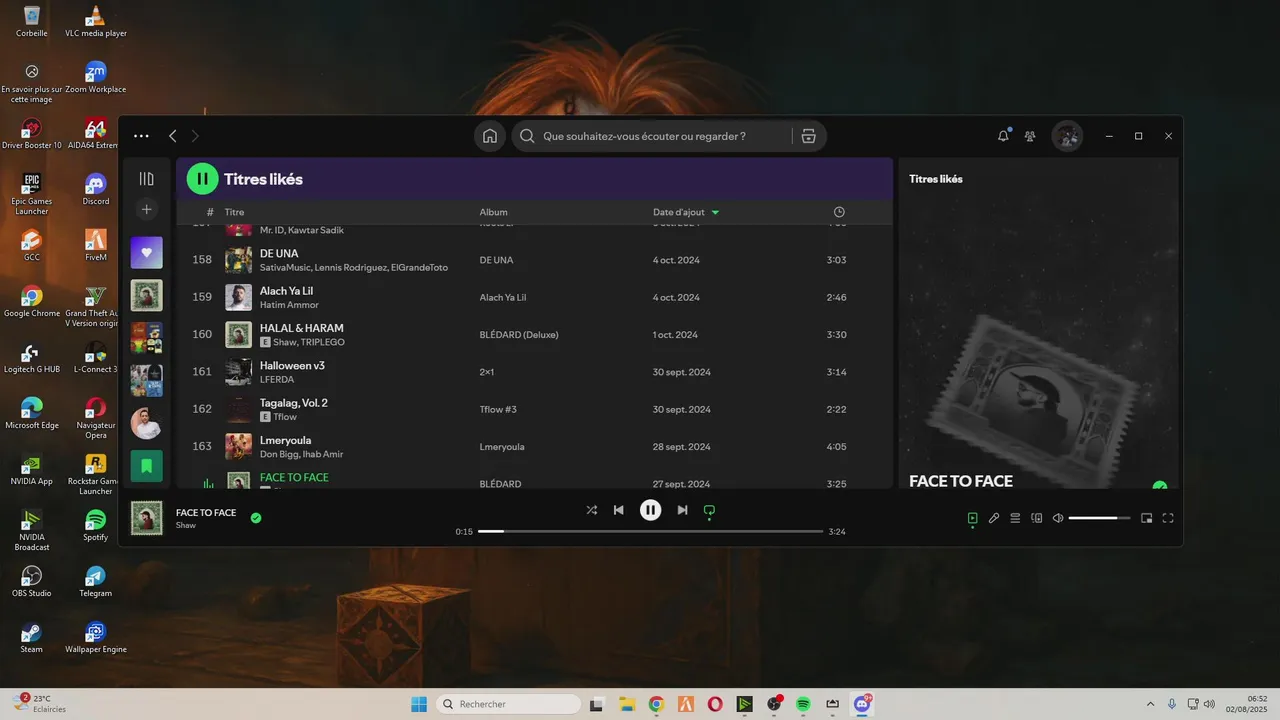Open lyrics with the microphone icon

pos(994,518)
